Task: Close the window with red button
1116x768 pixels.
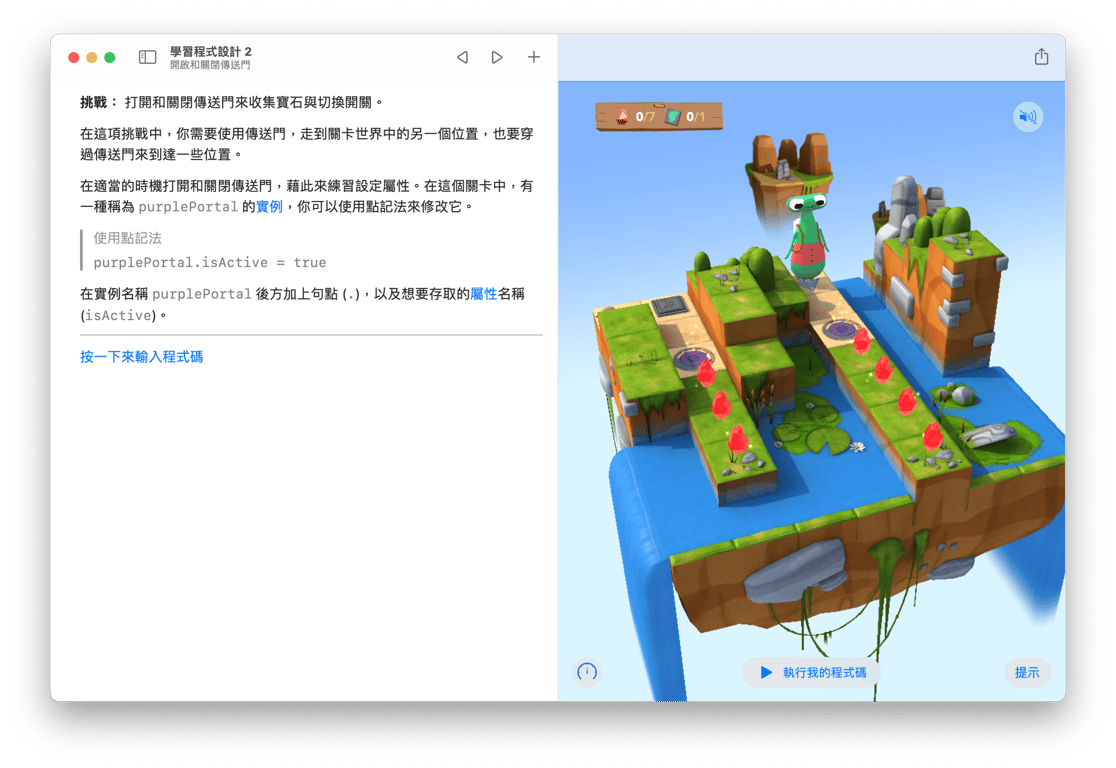Action: click(73, 57)
